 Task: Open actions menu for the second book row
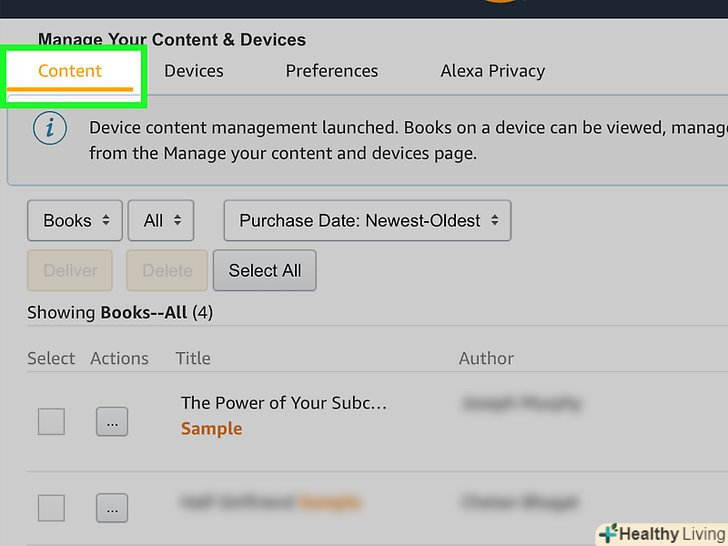(x=111, y=508)
